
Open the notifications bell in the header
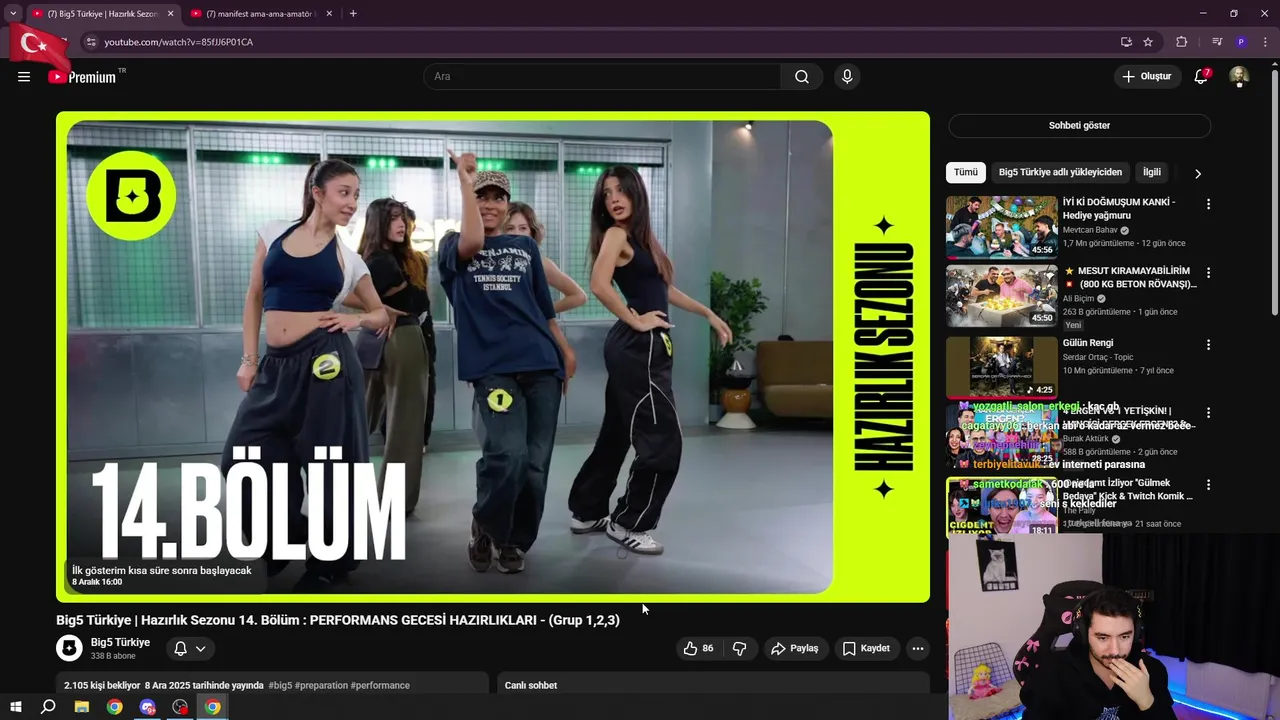coord(1201,77)
